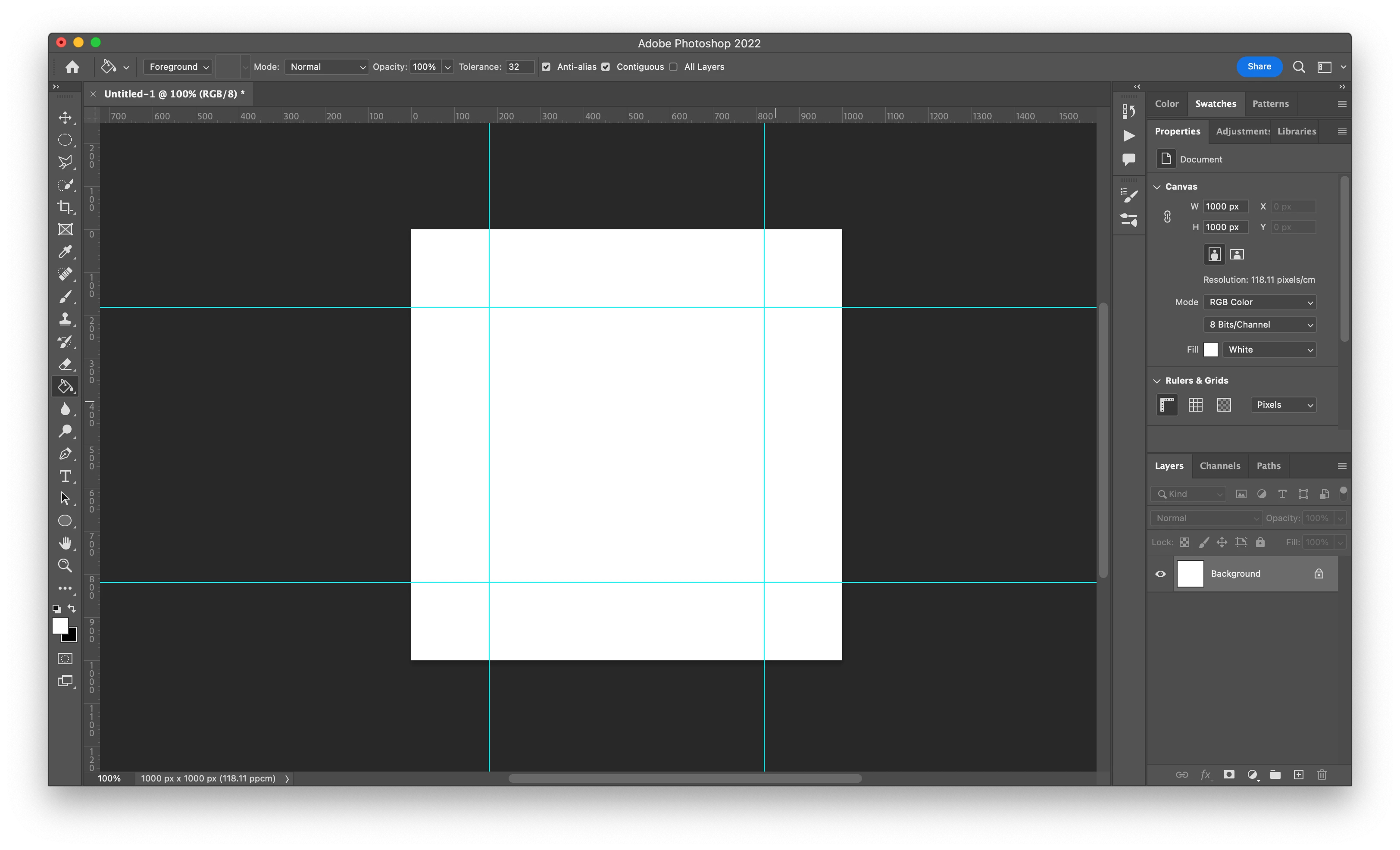Screen dimensions: 1400x850
Task: Open the Foreground fill source dropdown
Action: tap(178, 67)
